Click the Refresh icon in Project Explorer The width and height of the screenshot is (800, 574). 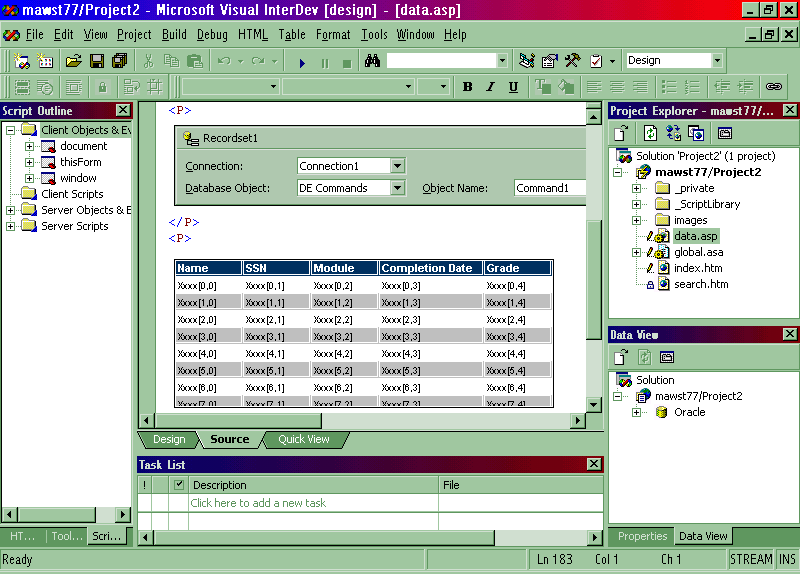pyautogui.click(x=650, y=133)
